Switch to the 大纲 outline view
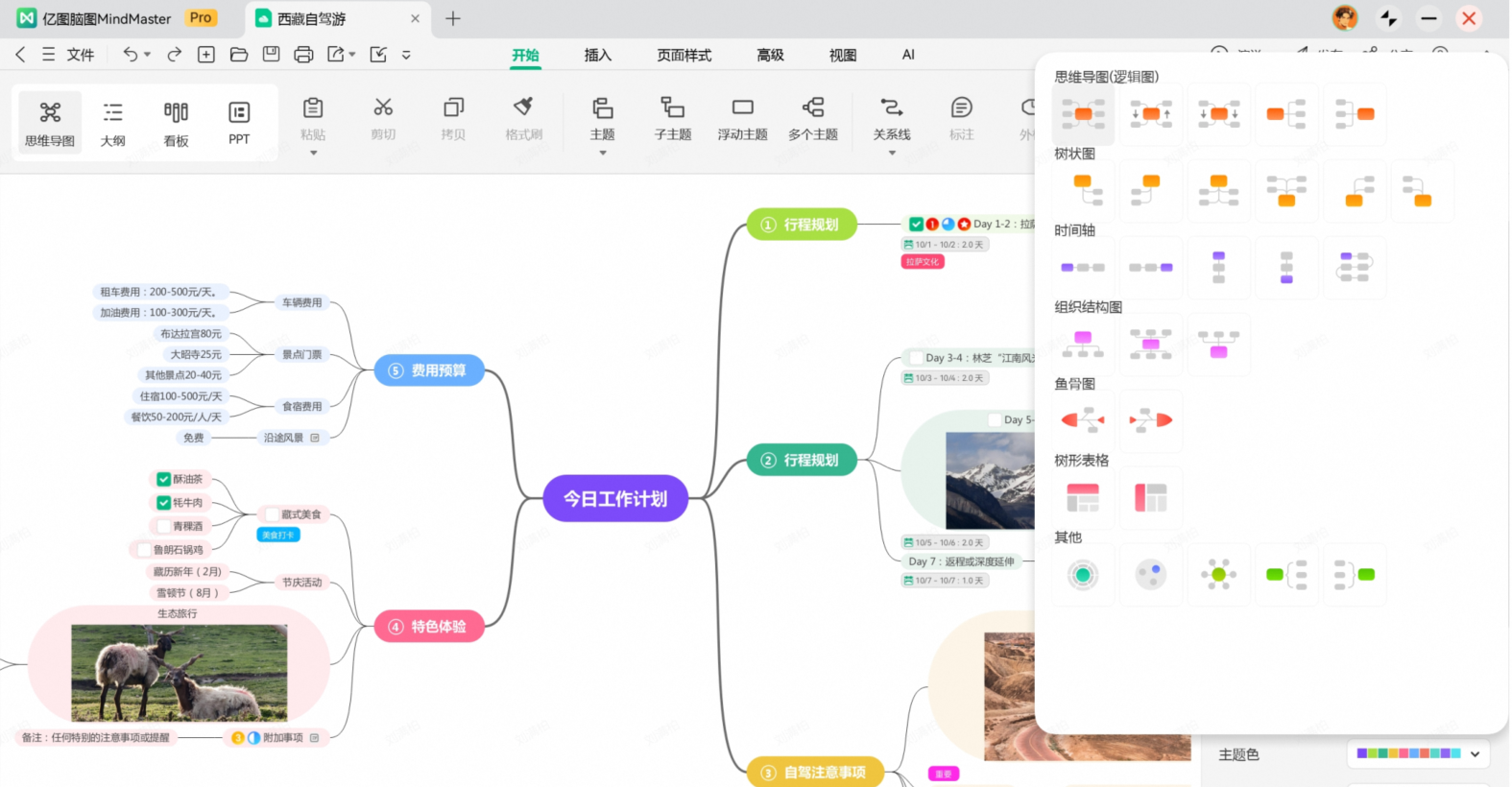Image resolution: width=1512 pixels, height=787 pixels. tap(113, 123)
